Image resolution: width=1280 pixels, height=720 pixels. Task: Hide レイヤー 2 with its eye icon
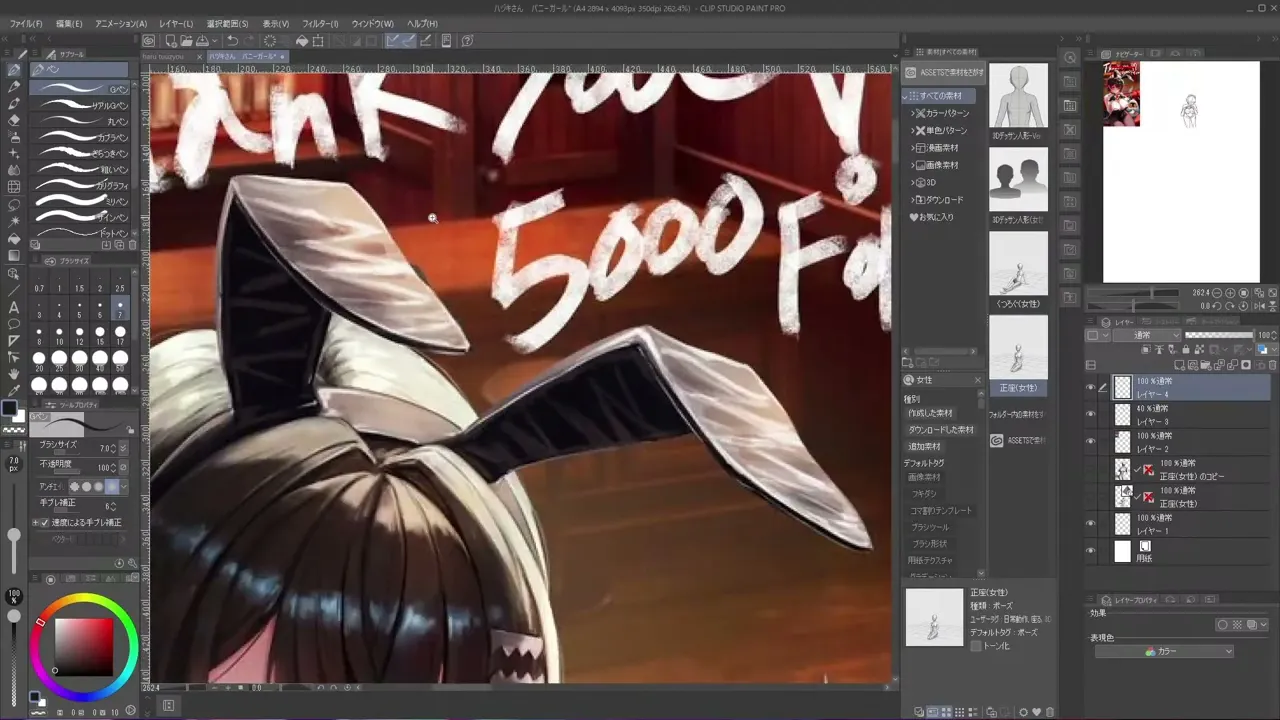tap(1090, 441)
